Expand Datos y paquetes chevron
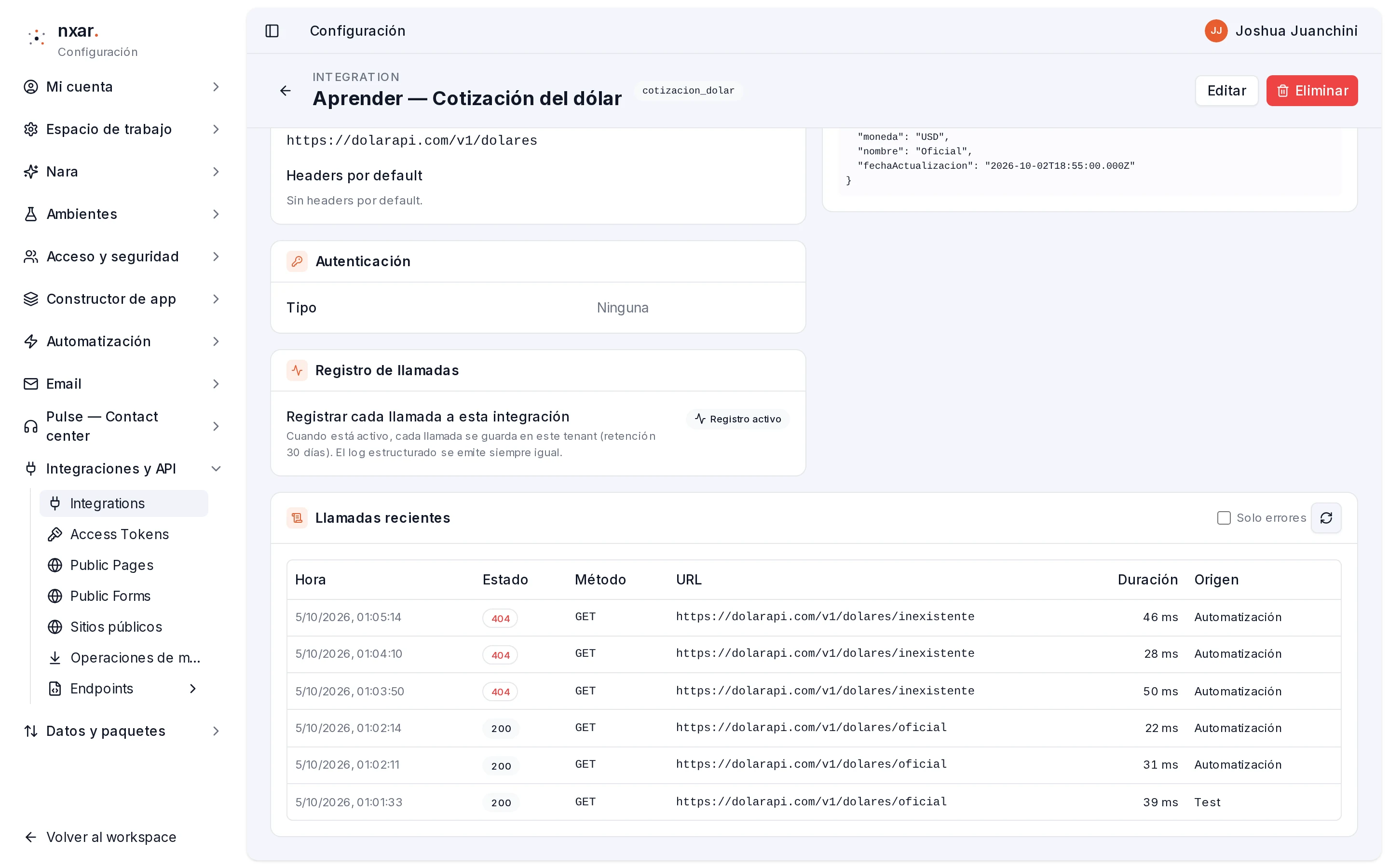1389x868 pixels. pos(216,731)
